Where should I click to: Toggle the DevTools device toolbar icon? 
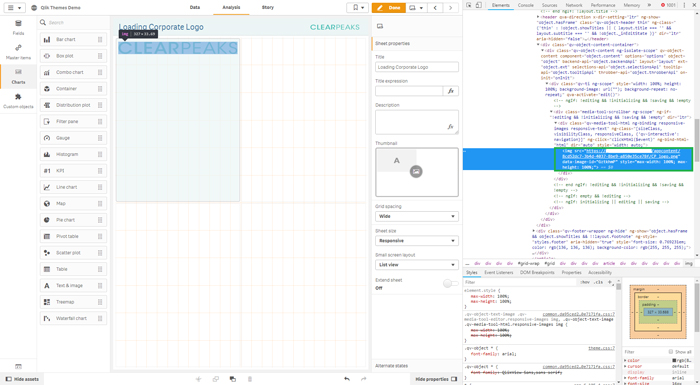click(479, 5)
